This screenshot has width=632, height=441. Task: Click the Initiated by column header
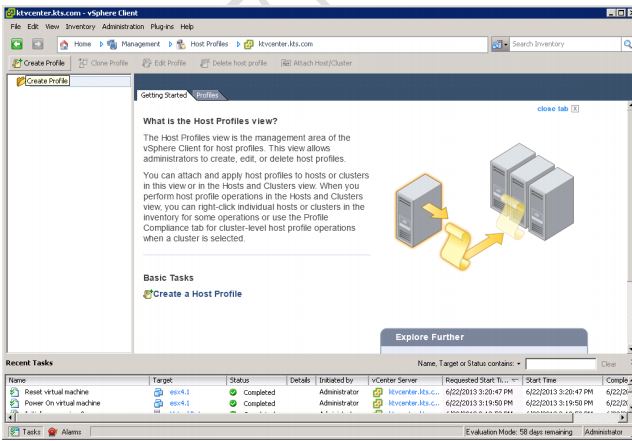[342, 381]
